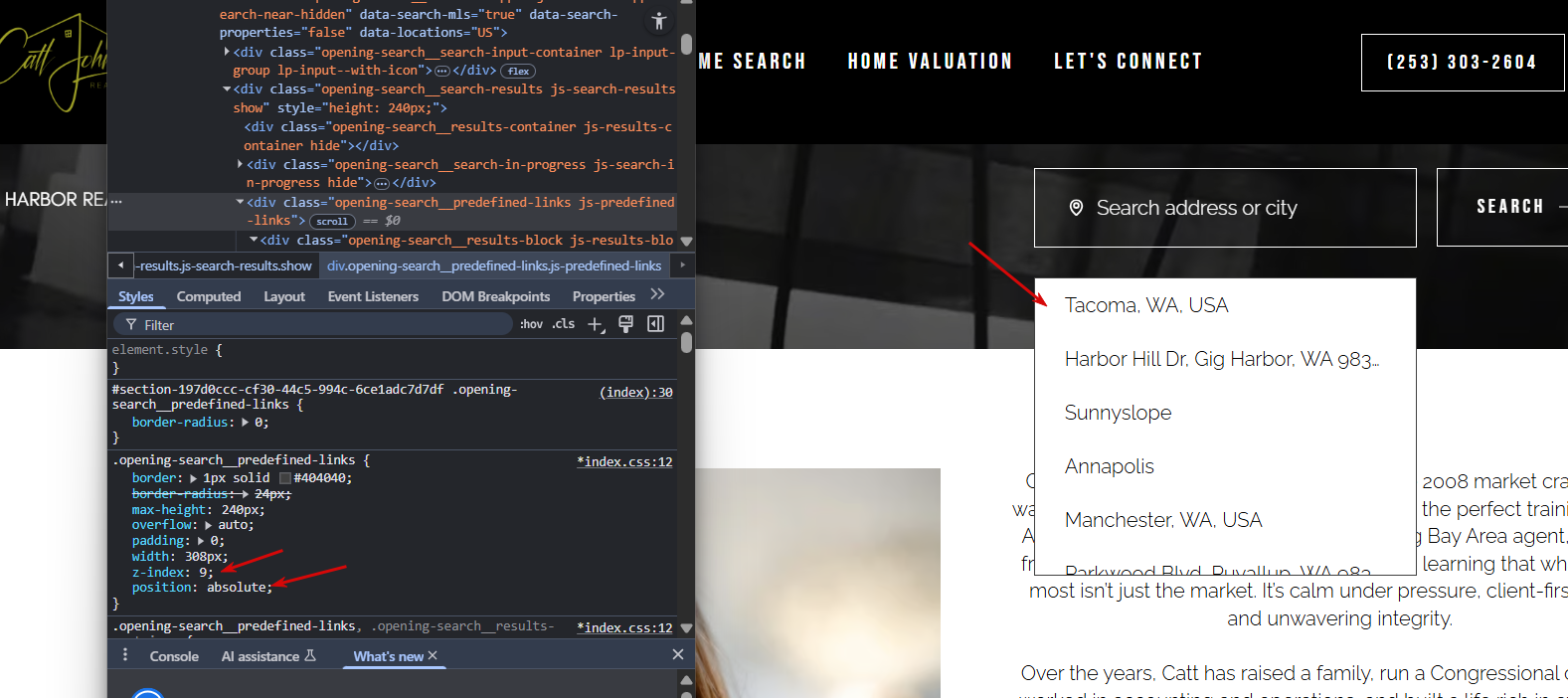Expand border-radius 0 shorthand triangle

pyautogui.click(x=245, y=423)
